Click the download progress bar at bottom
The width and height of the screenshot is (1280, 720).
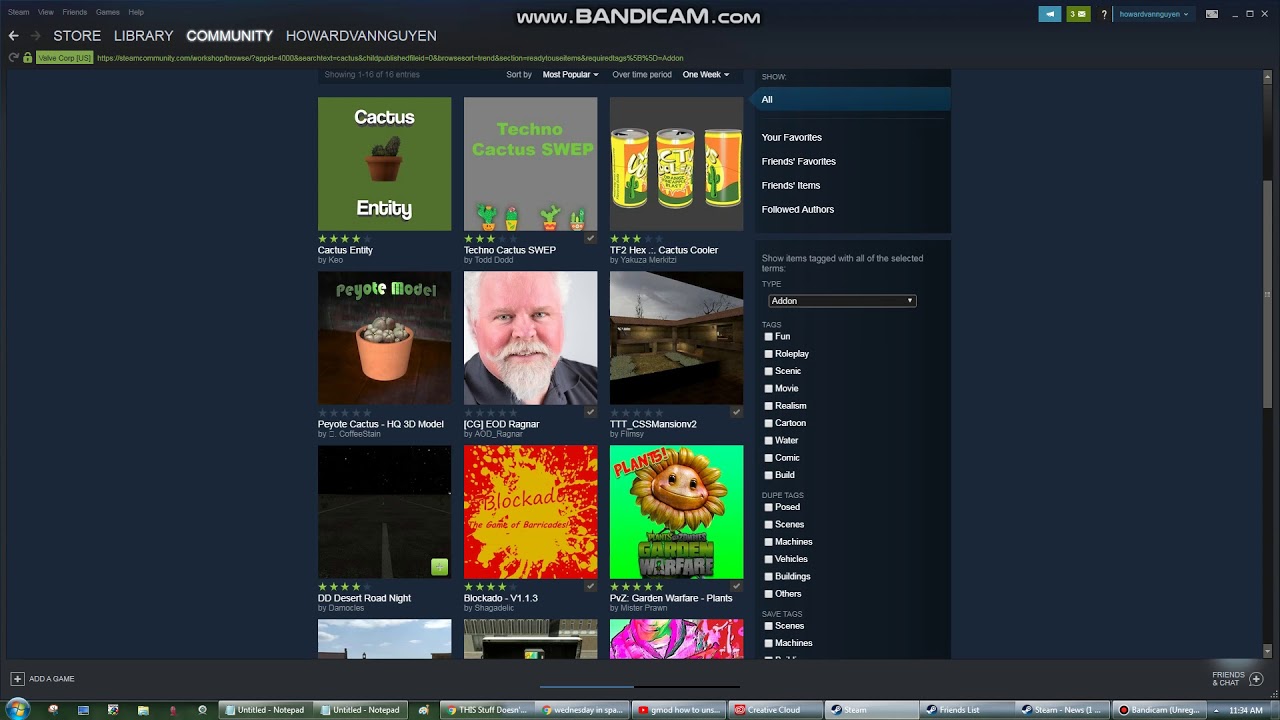coord(640,687)
